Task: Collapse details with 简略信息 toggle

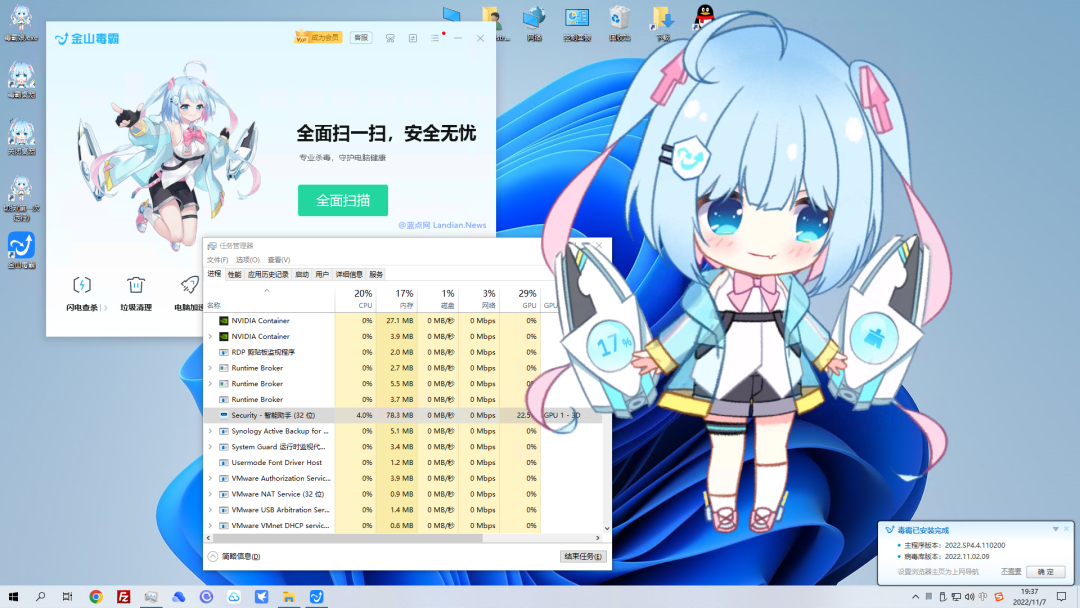Action: click(x=234, y=556)
